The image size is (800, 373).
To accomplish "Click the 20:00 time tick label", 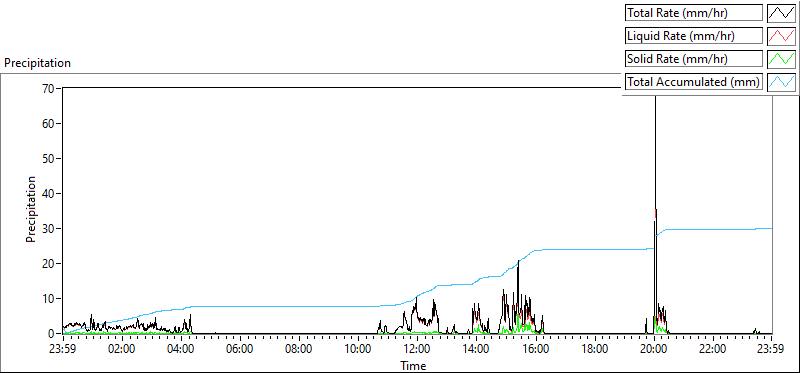I will pyautogui.click(x=654, y=350).
